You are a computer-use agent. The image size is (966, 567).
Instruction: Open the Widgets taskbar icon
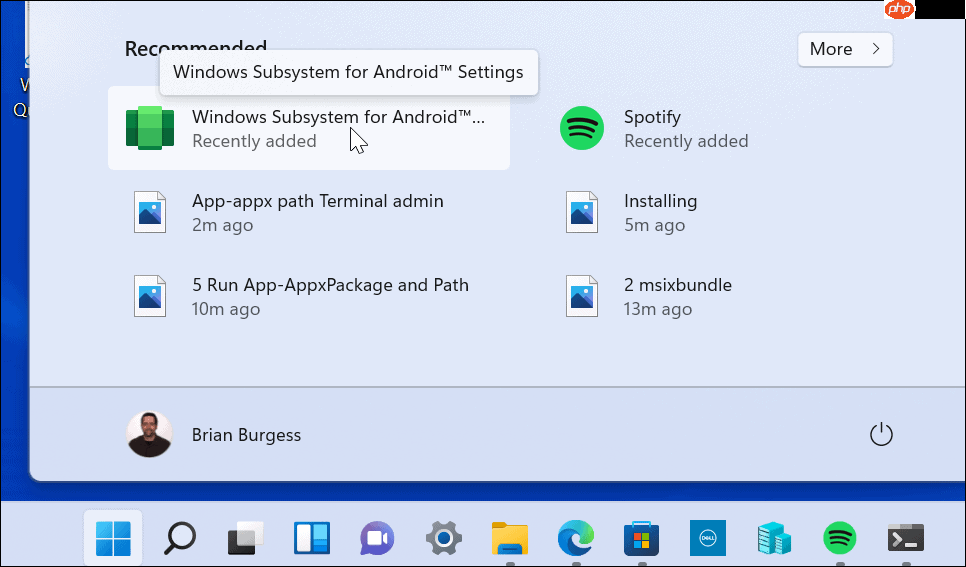pos(312,538)
